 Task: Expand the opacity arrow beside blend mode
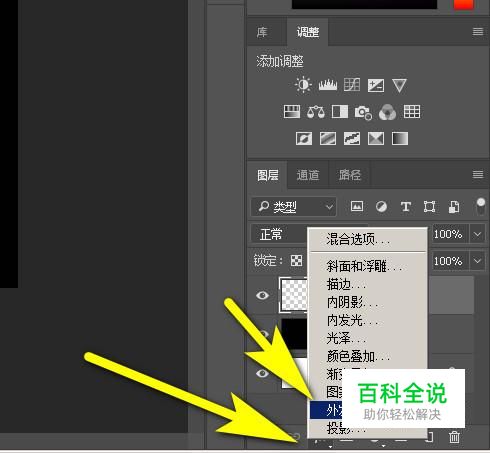coord(477,234)
